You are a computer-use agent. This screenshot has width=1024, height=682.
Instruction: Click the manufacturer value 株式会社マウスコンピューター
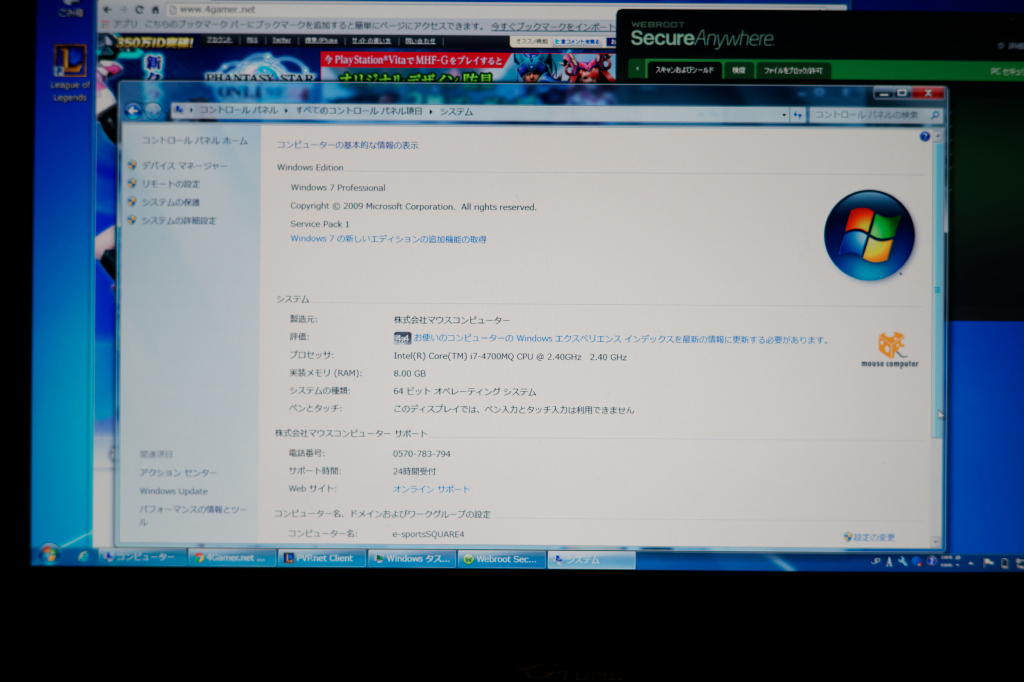[451, 320]
